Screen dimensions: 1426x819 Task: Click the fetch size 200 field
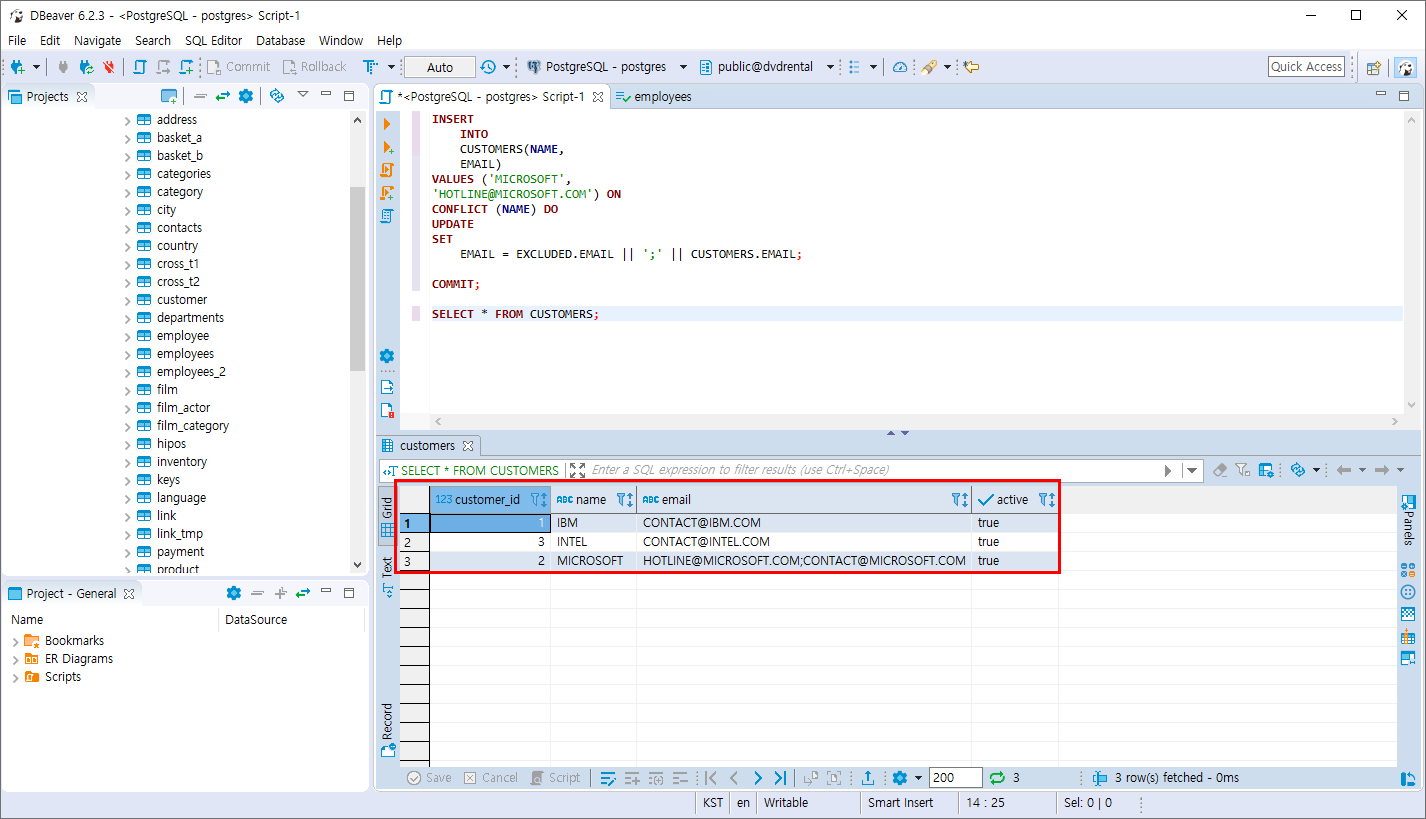(x=955, y=778)
